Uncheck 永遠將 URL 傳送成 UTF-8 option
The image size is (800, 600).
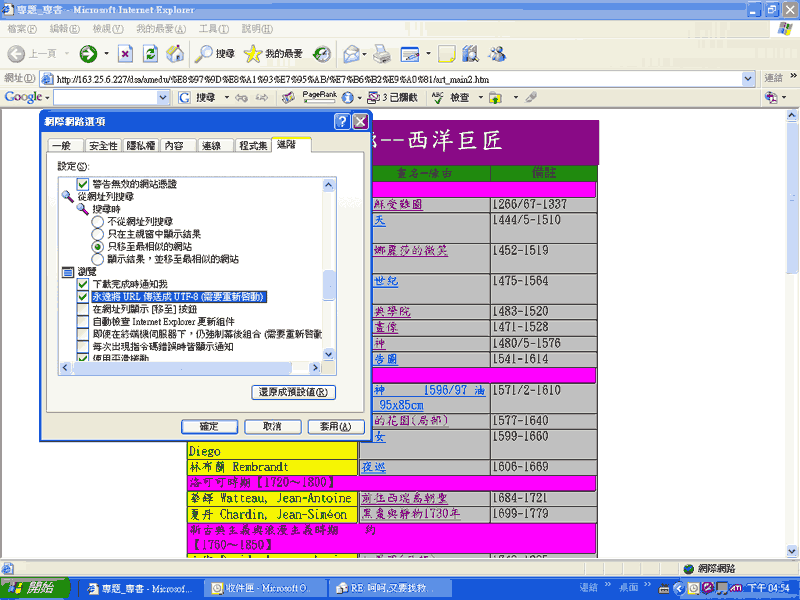click(x=83, y=297)
